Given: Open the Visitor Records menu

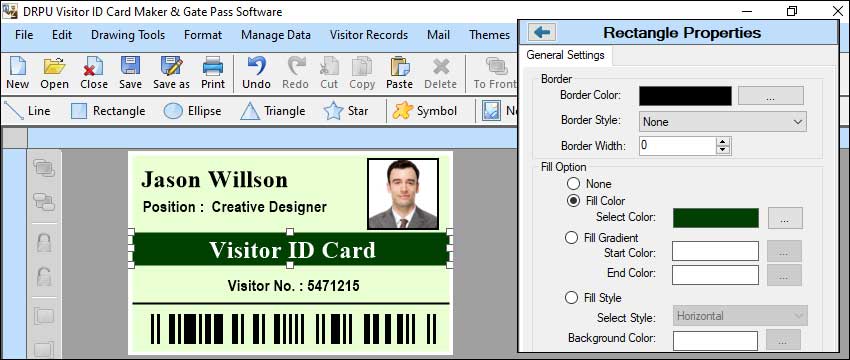Looking at the screenshot, I should pyautogui.click(x=369, y=35).
